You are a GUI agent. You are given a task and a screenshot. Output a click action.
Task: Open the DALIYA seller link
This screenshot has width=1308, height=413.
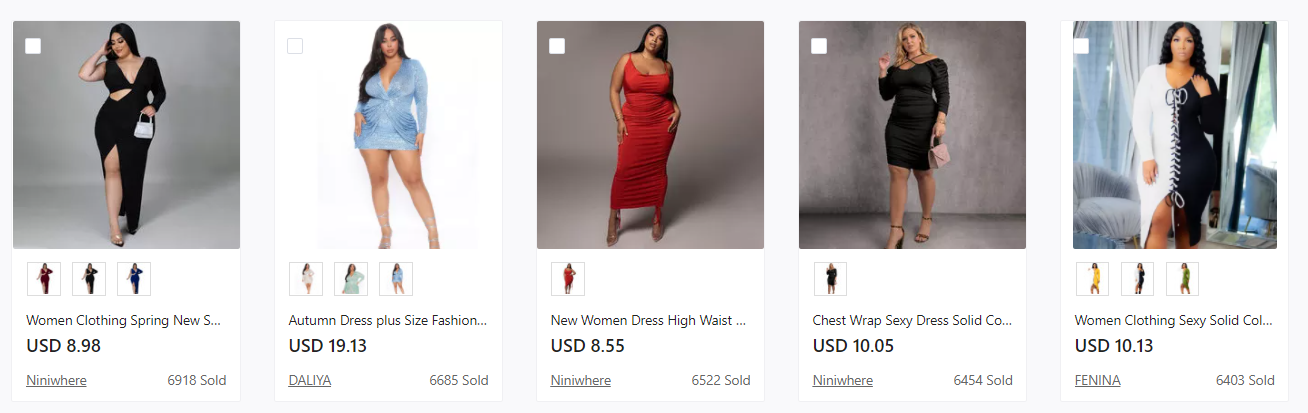click(310, 380)
